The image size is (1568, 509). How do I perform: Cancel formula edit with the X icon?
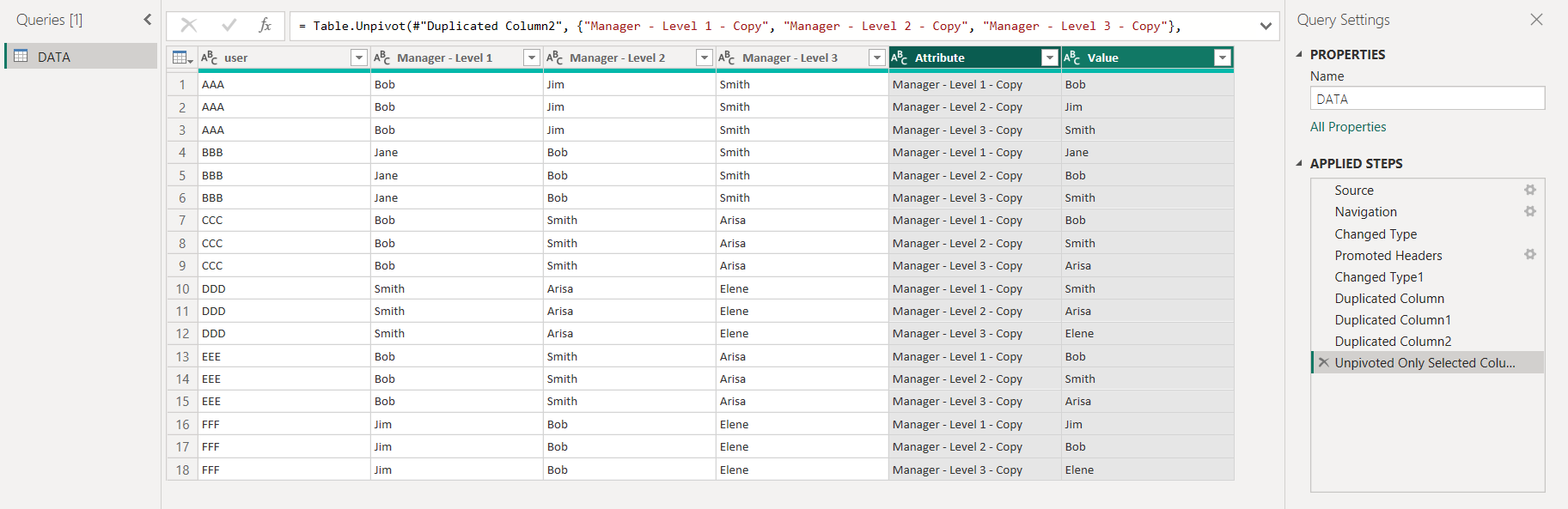pos(189,26)
